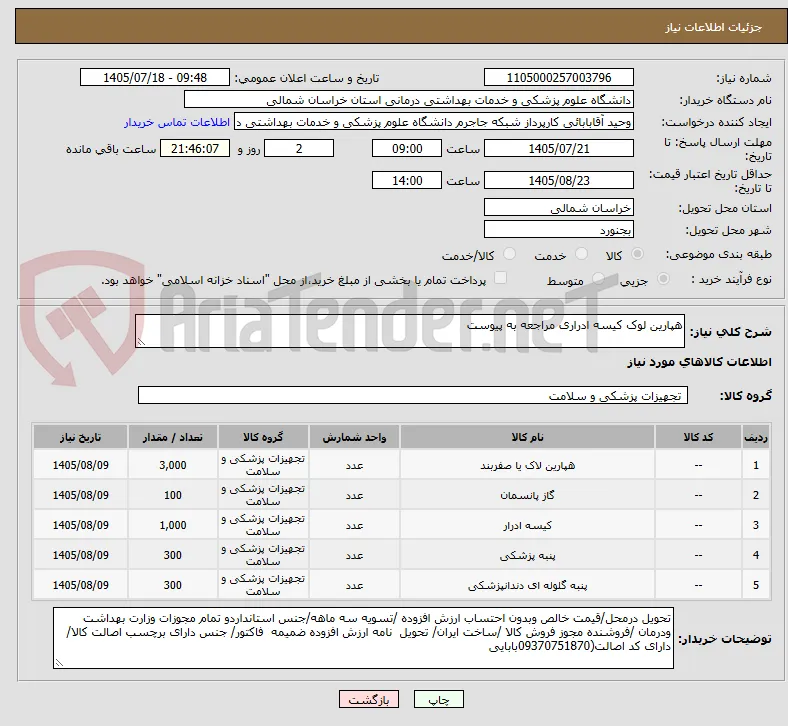The width and height of the screenshot is (788, 726).
Task: Click the نام کالا column header
Action: point(528,437)
